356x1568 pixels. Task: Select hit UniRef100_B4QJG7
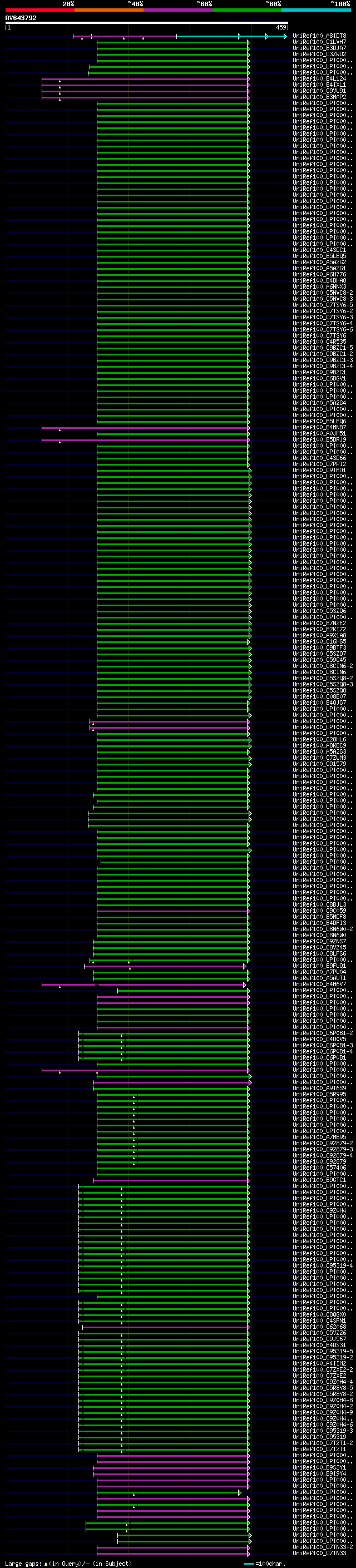tap(319, 703)
